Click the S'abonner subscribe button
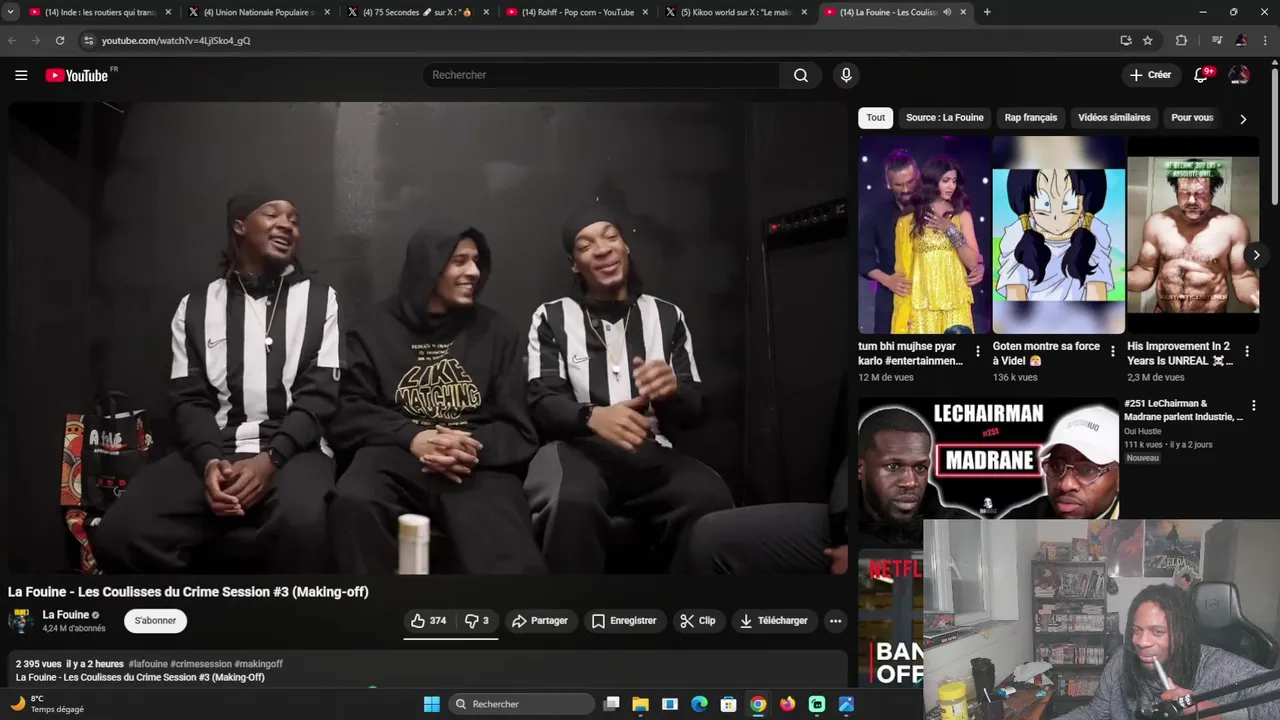The height and width of the screenshot is (720, 1280). coord(155,621)
